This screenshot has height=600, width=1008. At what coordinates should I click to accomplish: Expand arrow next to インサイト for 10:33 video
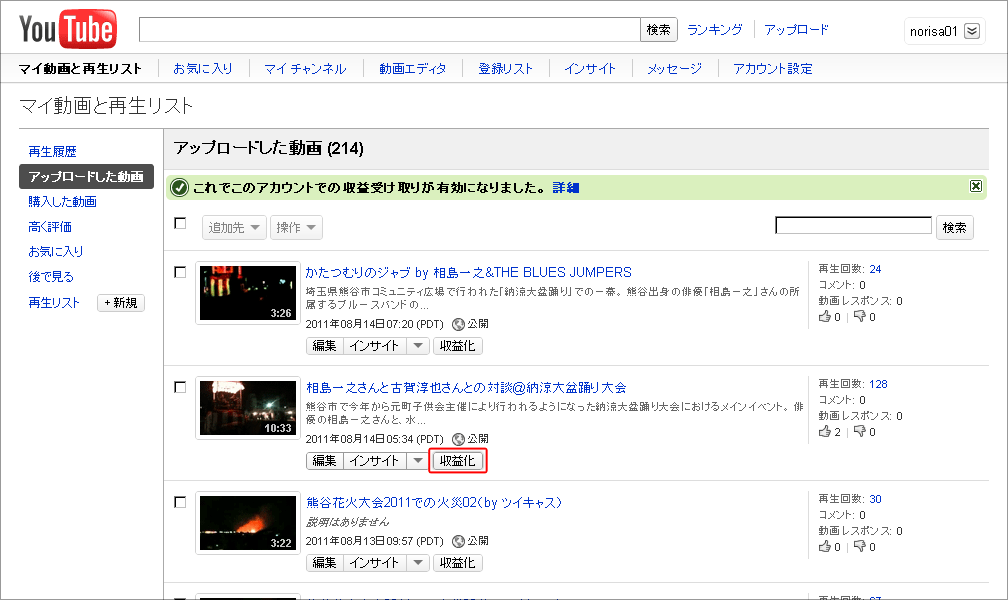pyautogui.click(x=418, y=461)
